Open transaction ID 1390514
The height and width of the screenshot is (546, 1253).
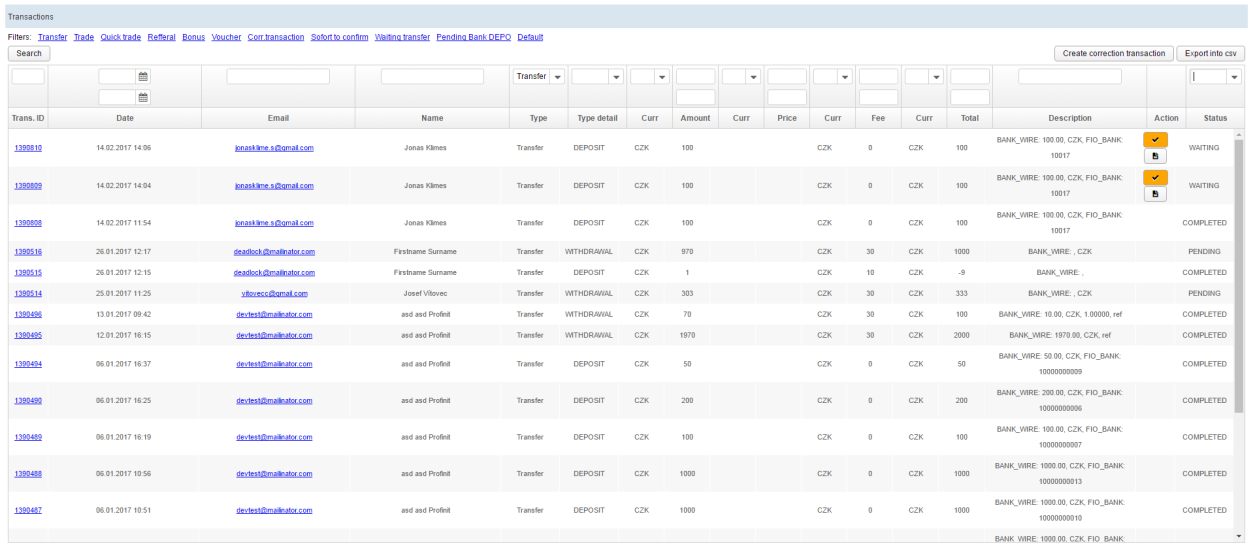[28, 293]
